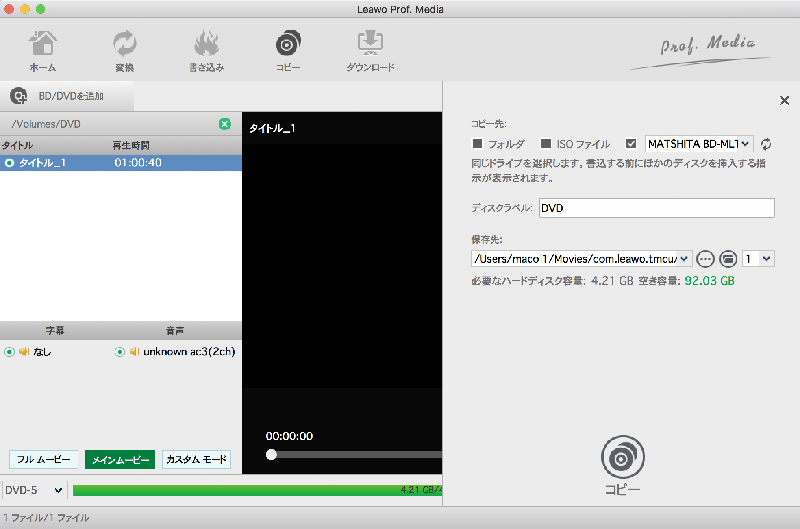800x529 pixels.
Task: Click the green 4.21 GB capacity bar
Action: (x=257, y=490)
